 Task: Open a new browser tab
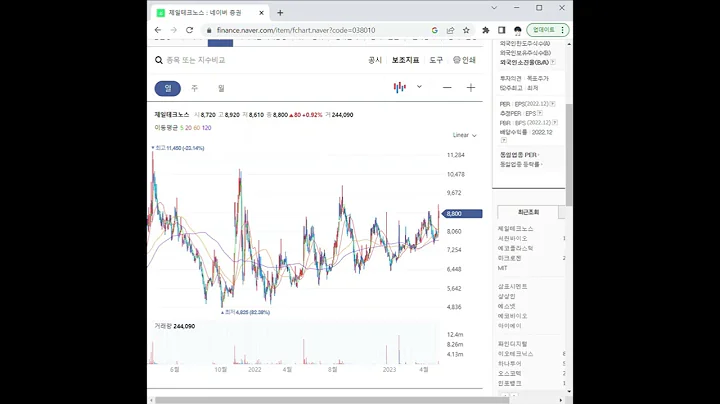[280, 13]
